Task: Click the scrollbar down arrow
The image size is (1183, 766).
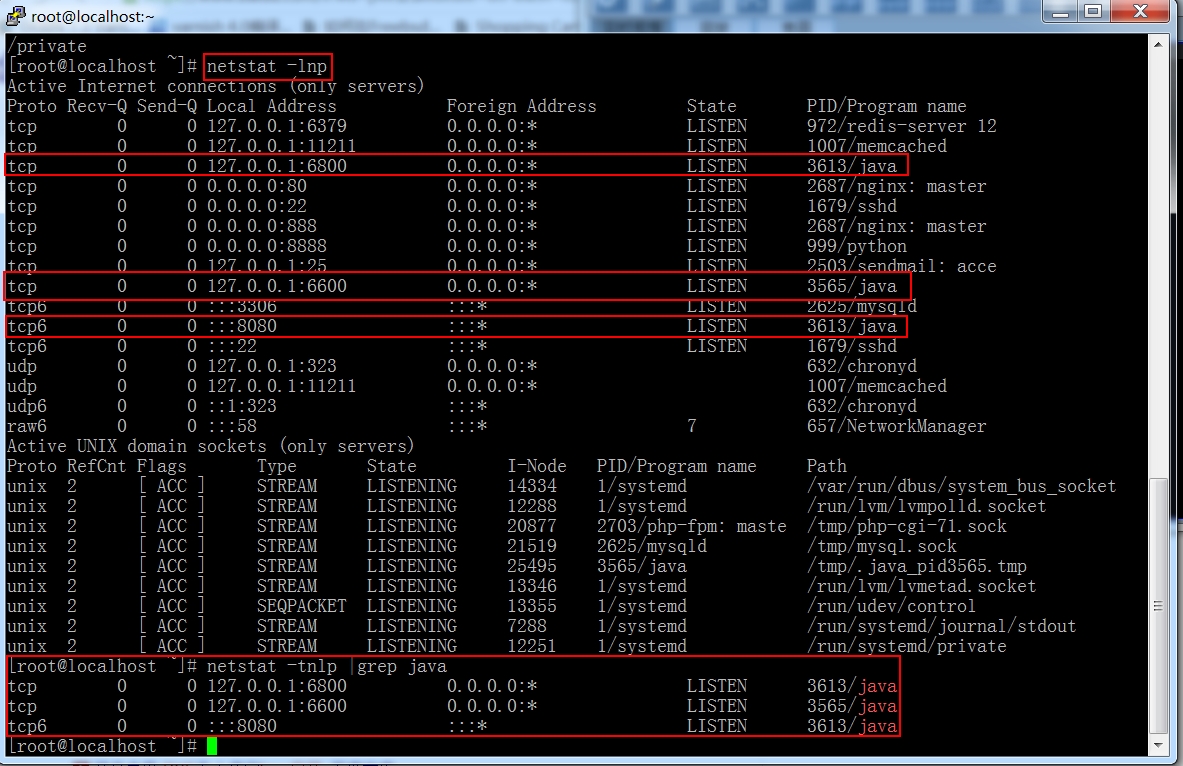Action: 1158,745
